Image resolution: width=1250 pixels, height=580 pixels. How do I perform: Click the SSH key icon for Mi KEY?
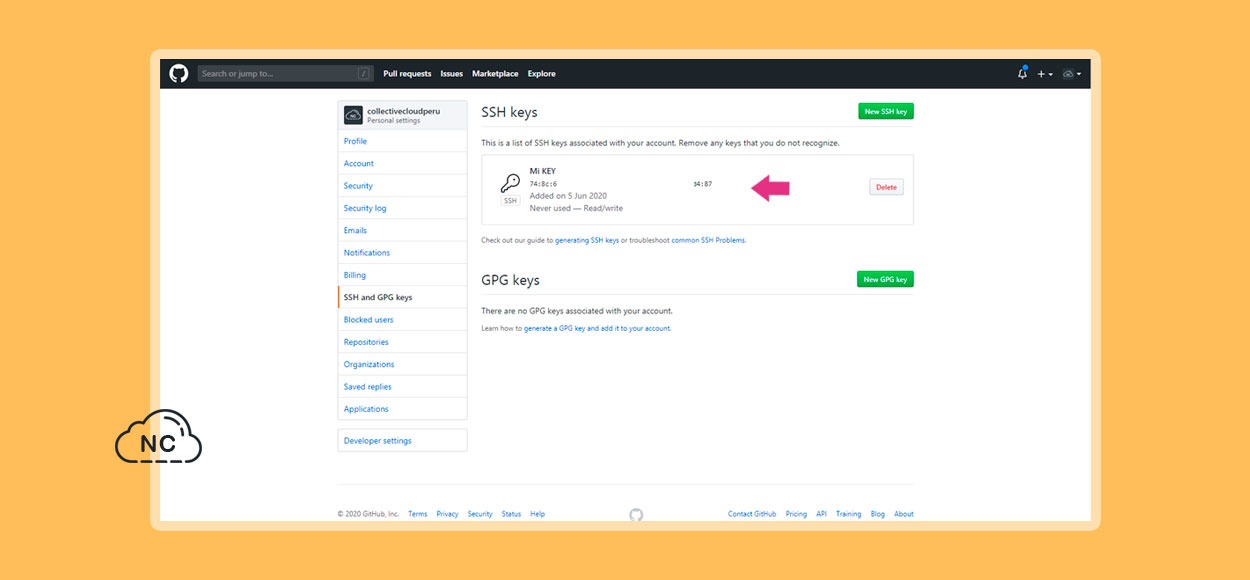(510, 183)
